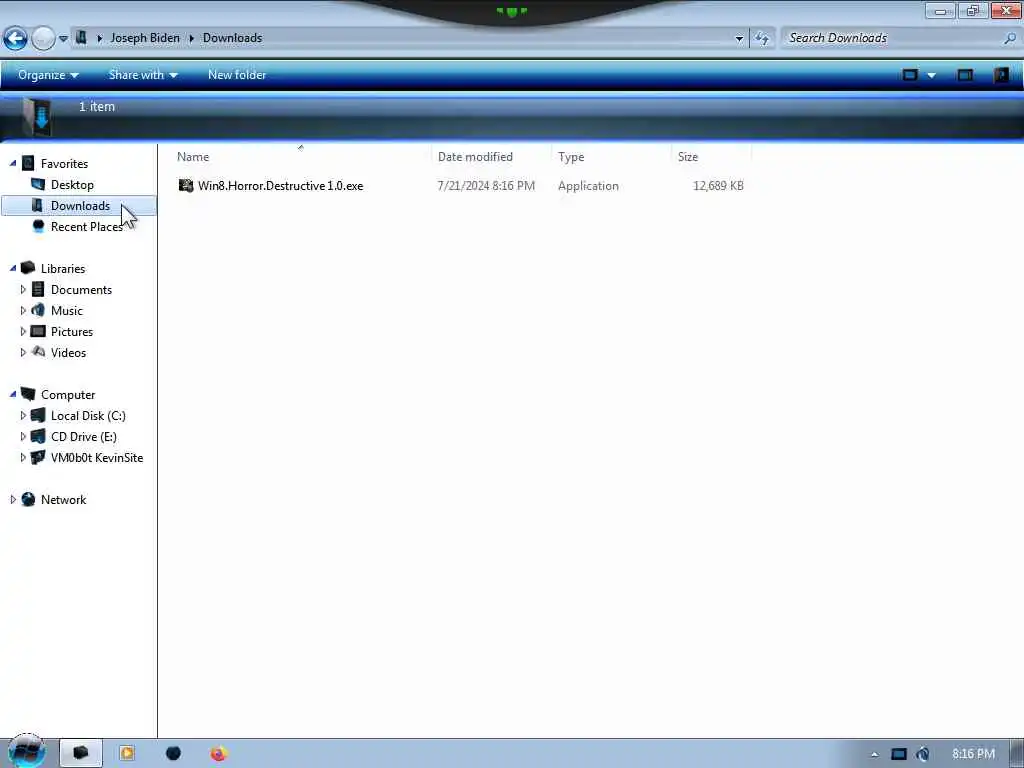The width and height of the screenshot is (1024, 768).
Task: Open the address bar history dropdown
Action: [x=739, y=39]
